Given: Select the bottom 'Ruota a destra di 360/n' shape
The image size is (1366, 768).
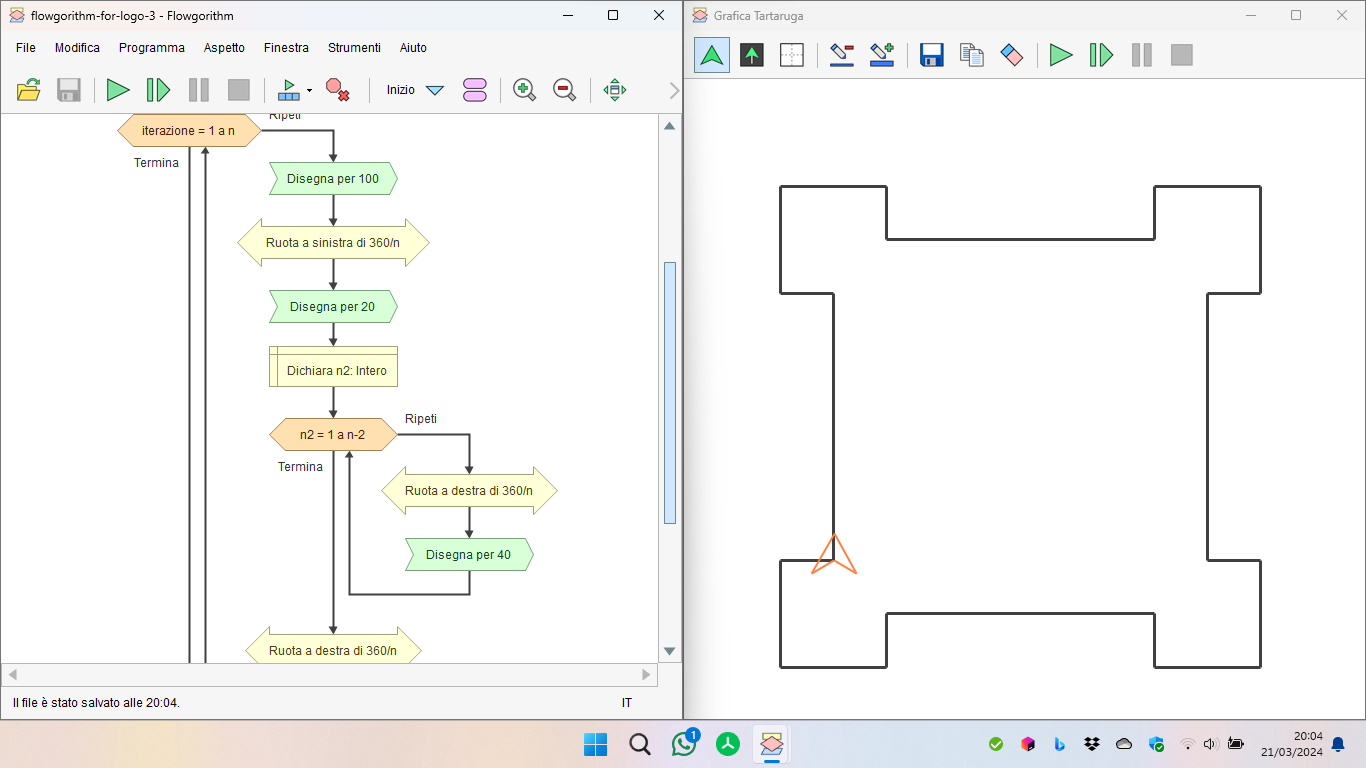Looking at the screenshot, I should pyautogui.click(x=333, y=647).
